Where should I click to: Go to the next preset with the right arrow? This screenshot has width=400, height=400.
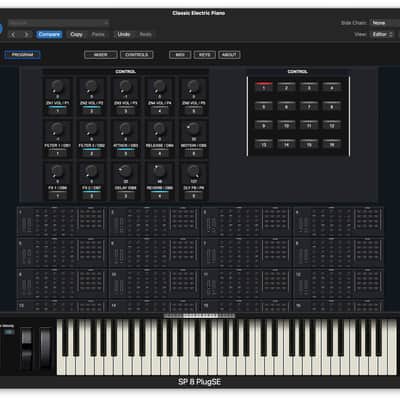(26, 34)
